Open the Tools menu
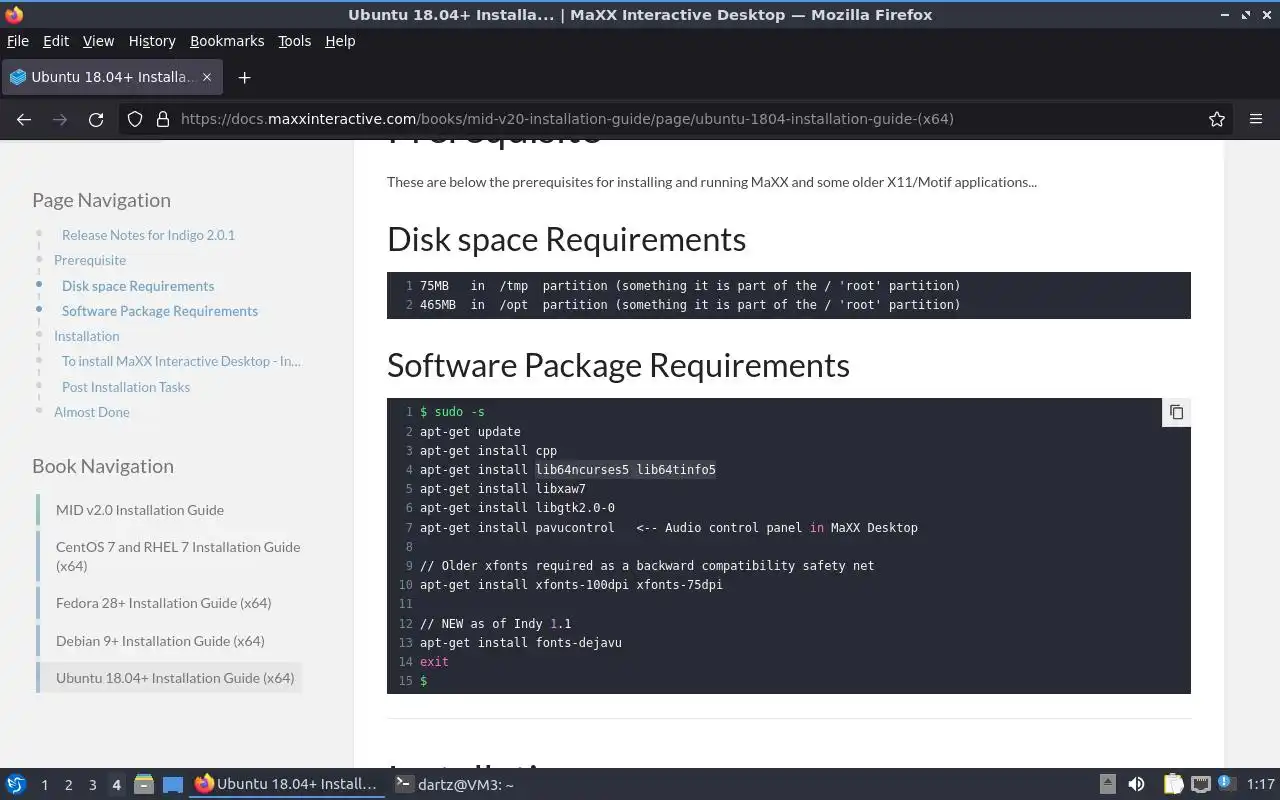This screenshot has height=800, width=1280. (x=294, y=41)
